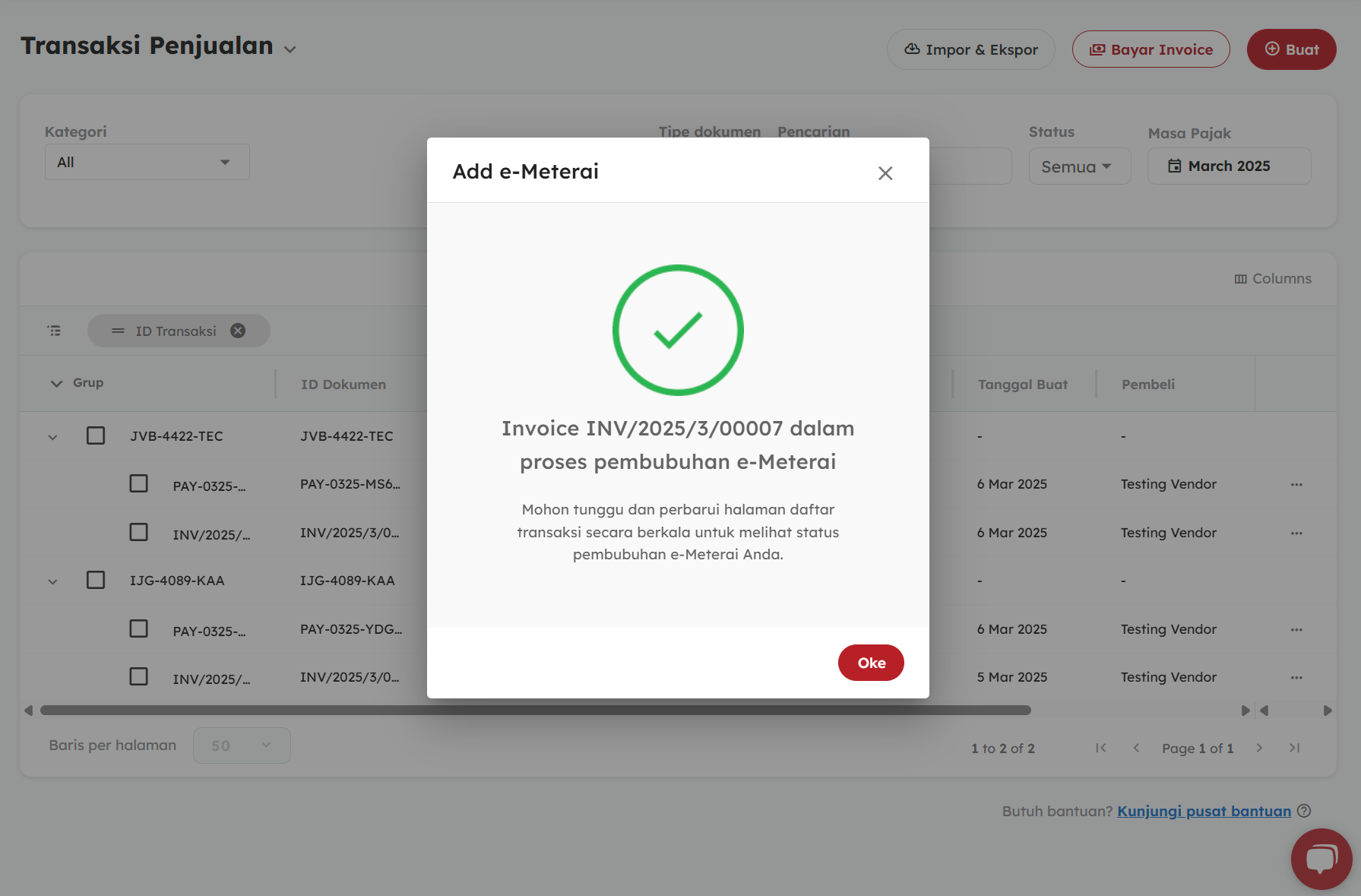
Task: Check the PAY-0325-MS6 row checkbox
Action: click(x=138, y=484)
